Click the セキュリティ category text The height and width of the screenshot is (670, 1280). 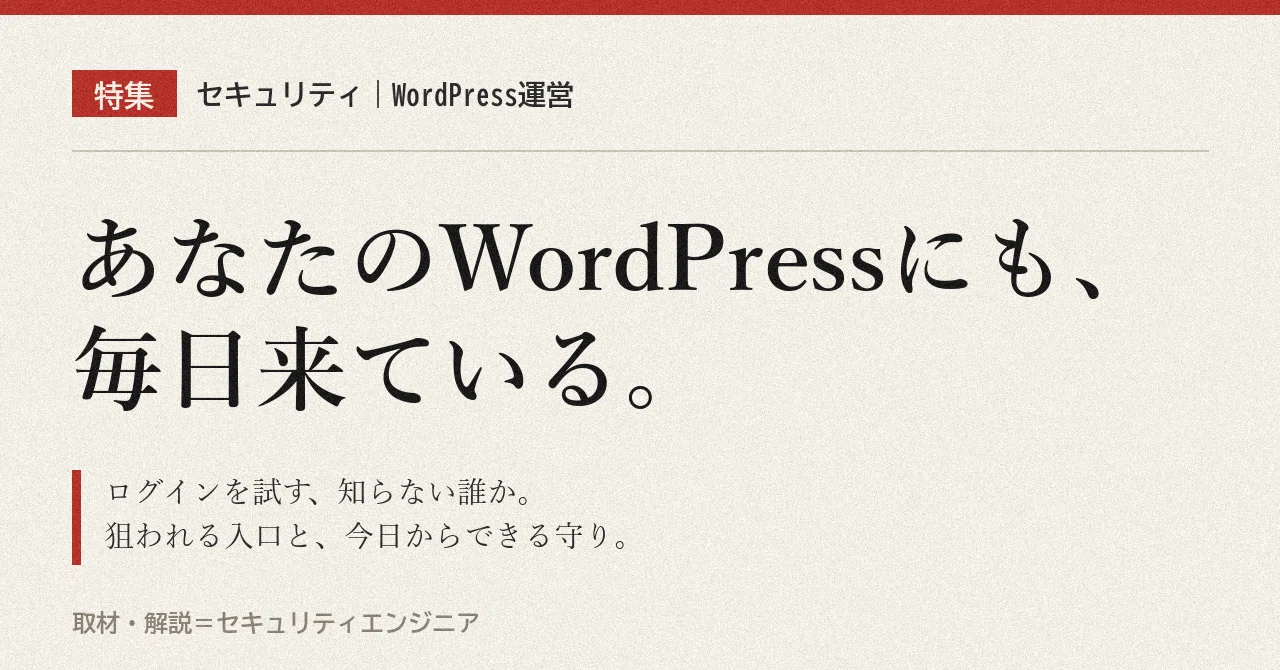point(278,95)
